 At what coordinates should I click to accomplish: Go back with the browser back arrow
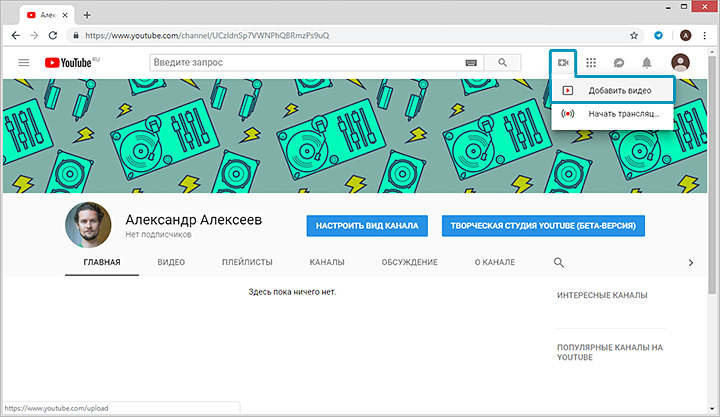click(16, 35)
